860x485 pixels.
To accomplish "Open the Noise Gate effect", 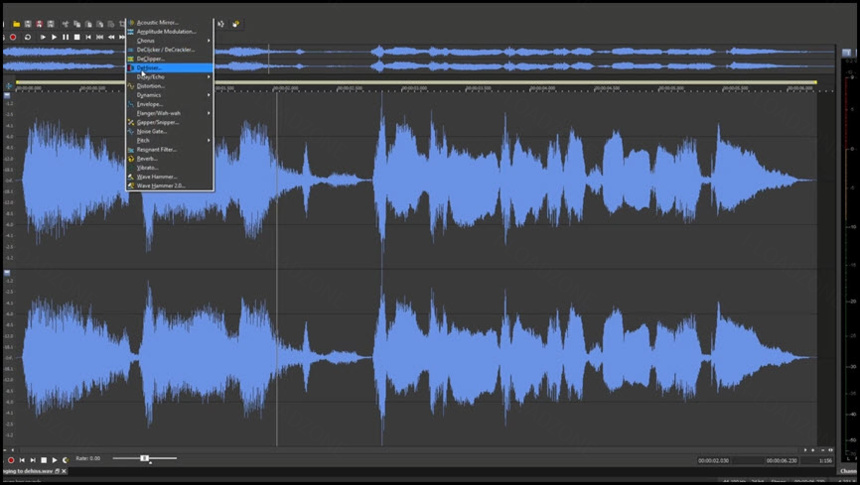I will 170,132.
